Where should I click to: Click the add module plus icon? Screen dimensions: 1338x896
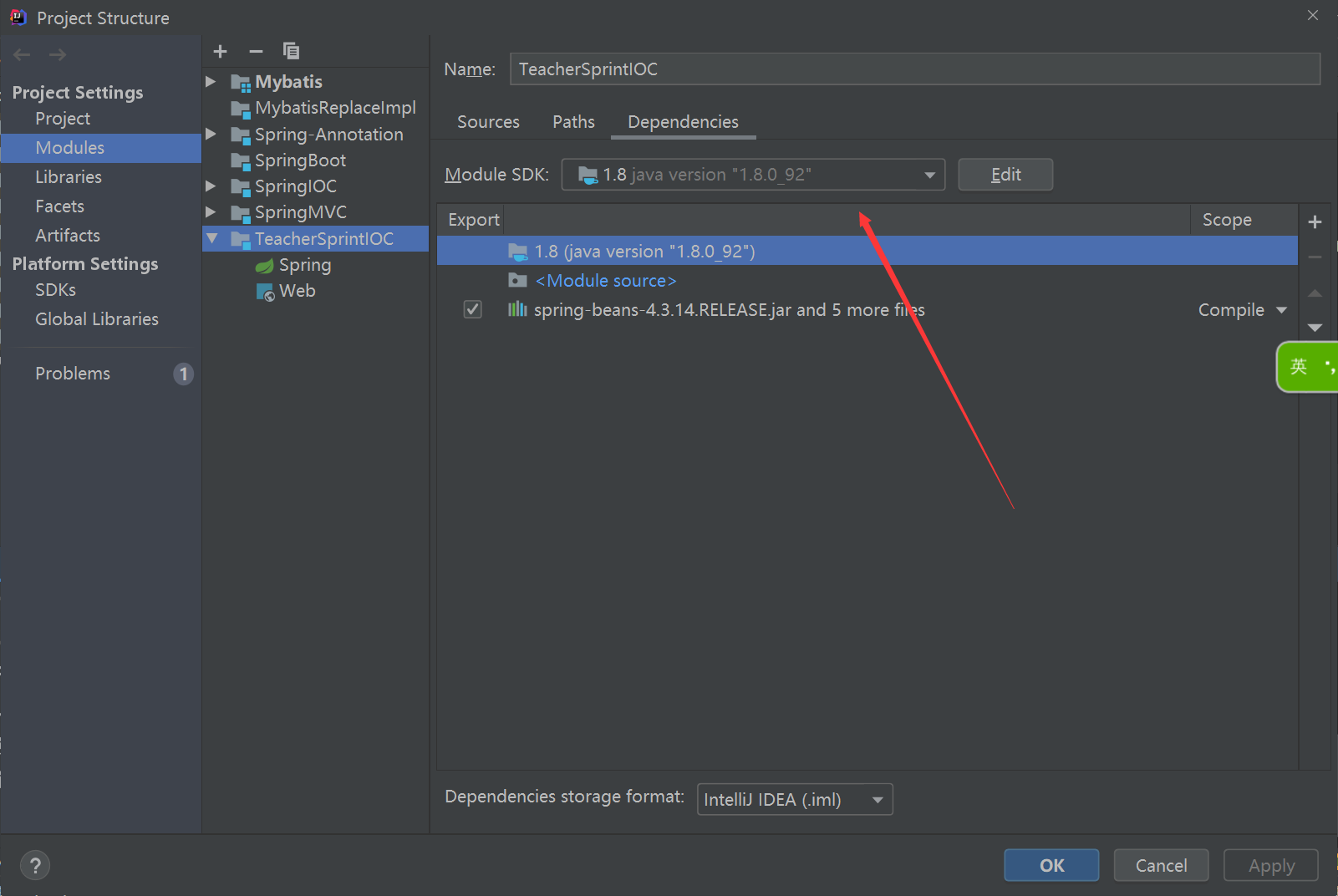[x=221, y=52]
